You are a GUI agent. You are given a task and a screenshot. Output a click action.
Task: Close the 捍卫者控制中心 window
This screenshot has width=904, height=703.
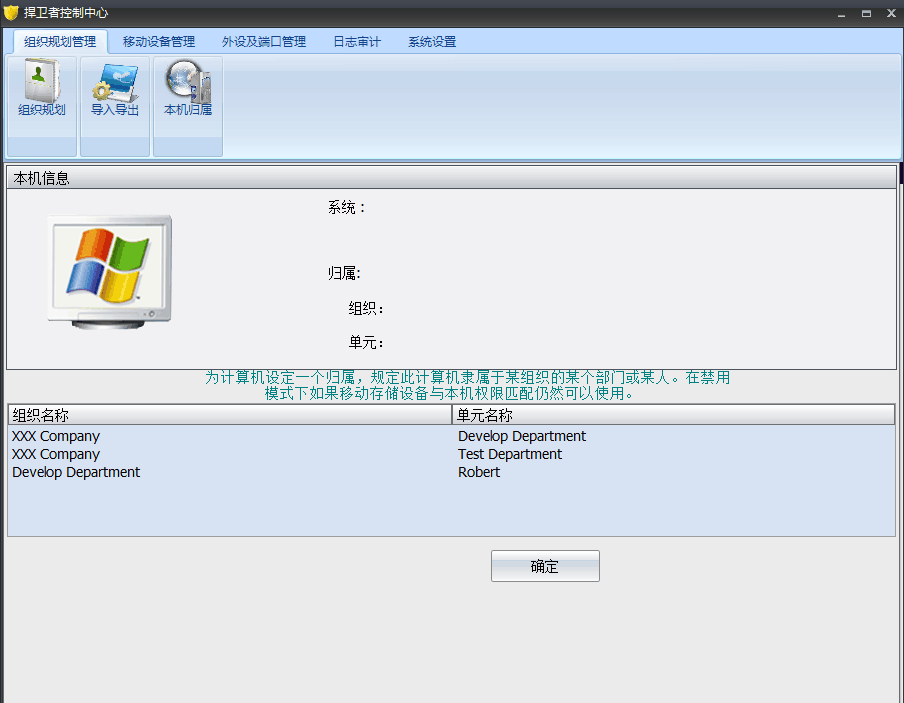(891, 13)
